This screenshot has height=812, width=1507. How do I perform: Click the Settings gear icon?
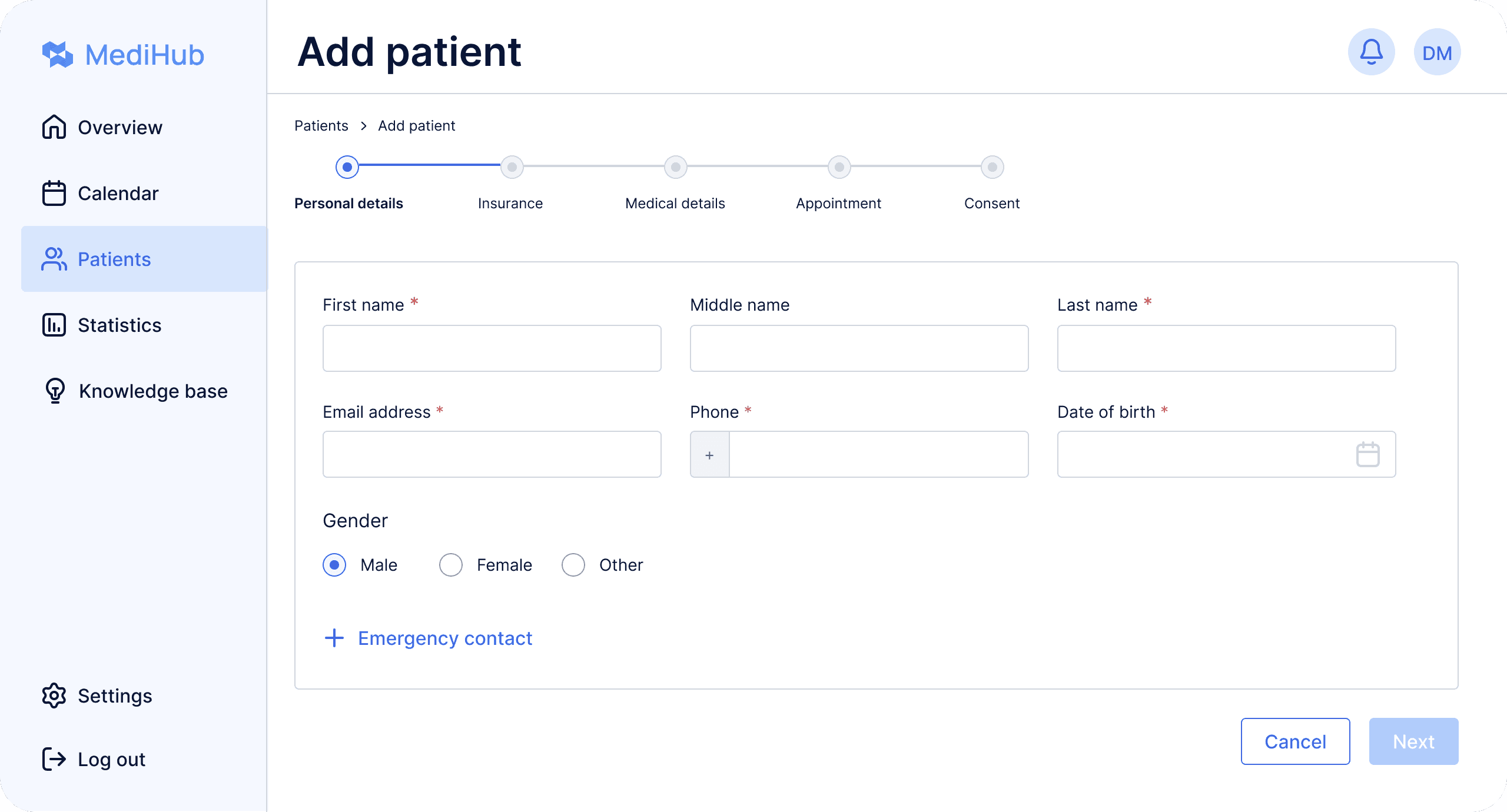point(54,695)
